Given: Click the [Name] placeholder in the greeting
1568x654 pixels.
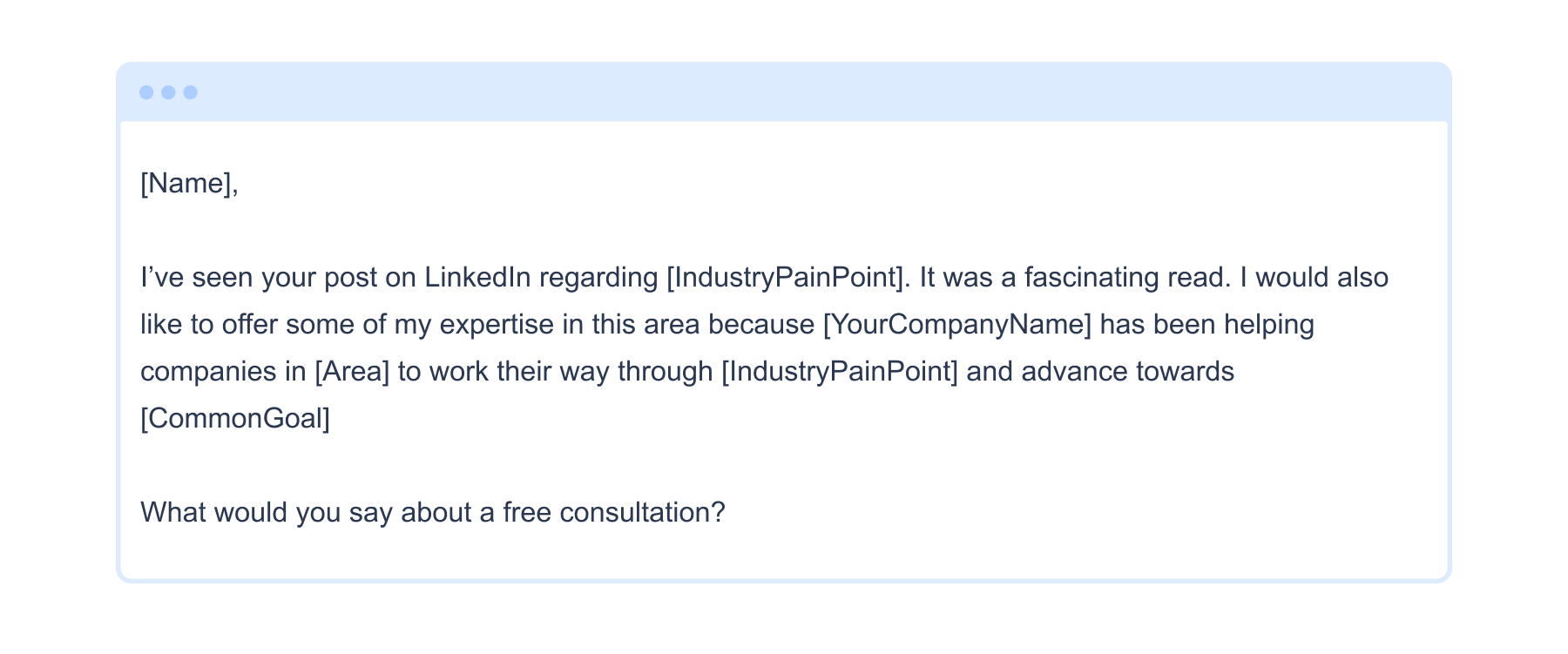Looking at the screenshot, I should (x=186, y=184).
